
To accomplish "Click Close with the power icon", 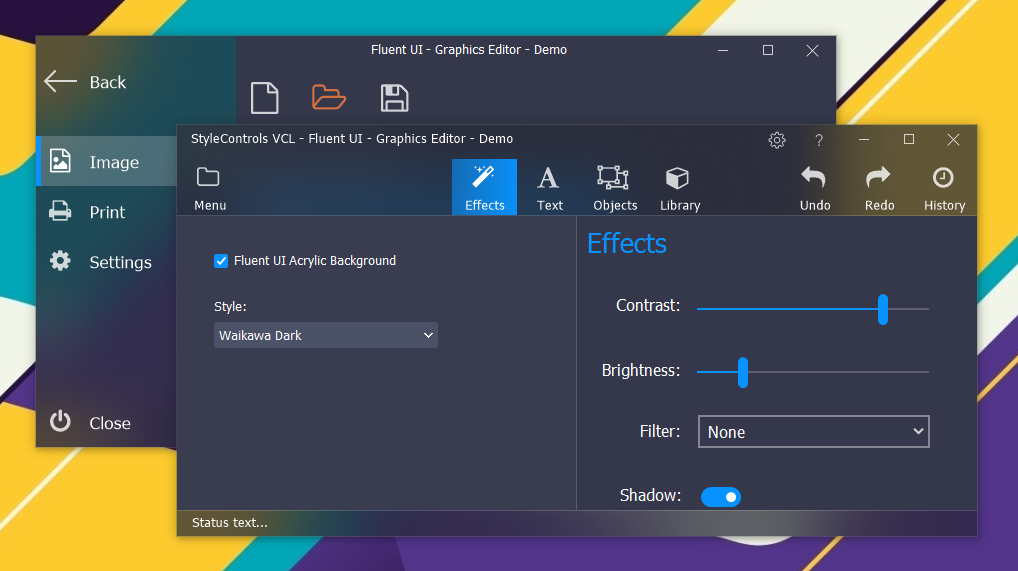I will point(91,422).
